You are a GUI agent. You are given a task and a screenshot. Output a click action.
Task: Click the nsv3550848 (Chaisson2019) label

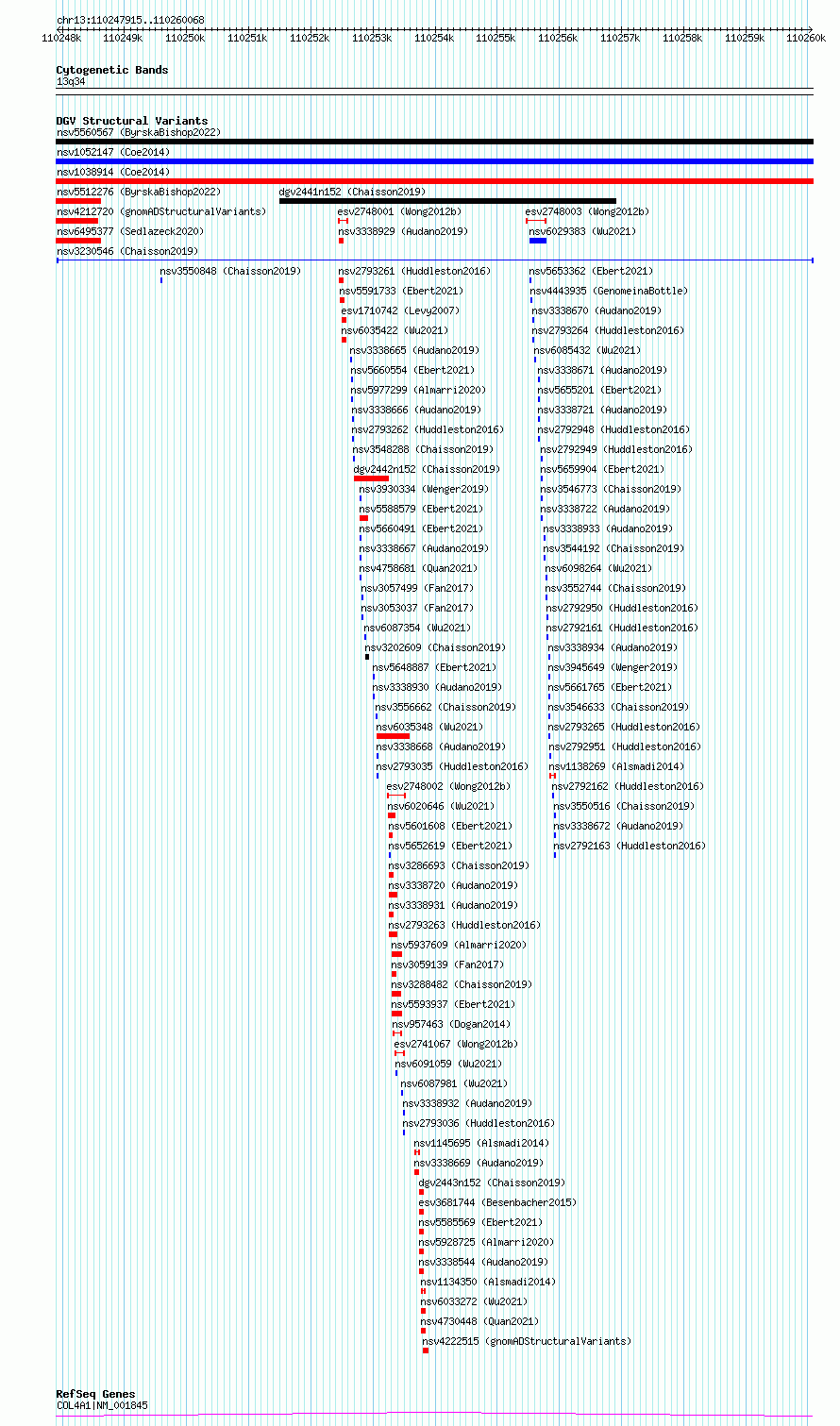pyautogui.click(x=230, y=271)
